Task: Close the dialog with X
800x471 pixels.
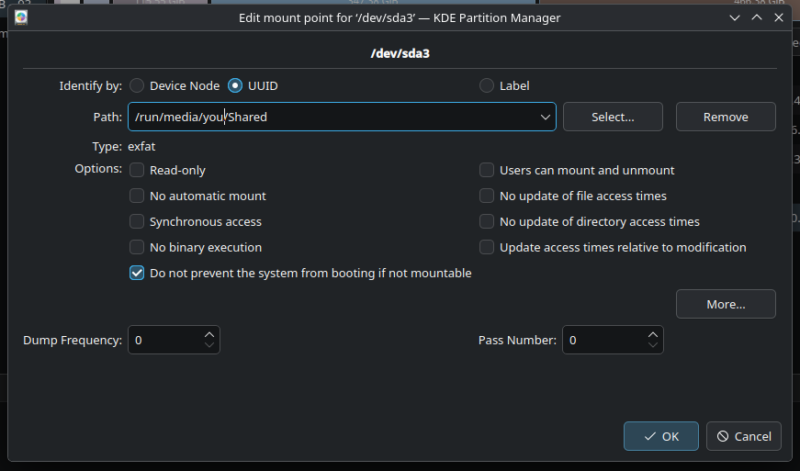Action: point(779,18)
